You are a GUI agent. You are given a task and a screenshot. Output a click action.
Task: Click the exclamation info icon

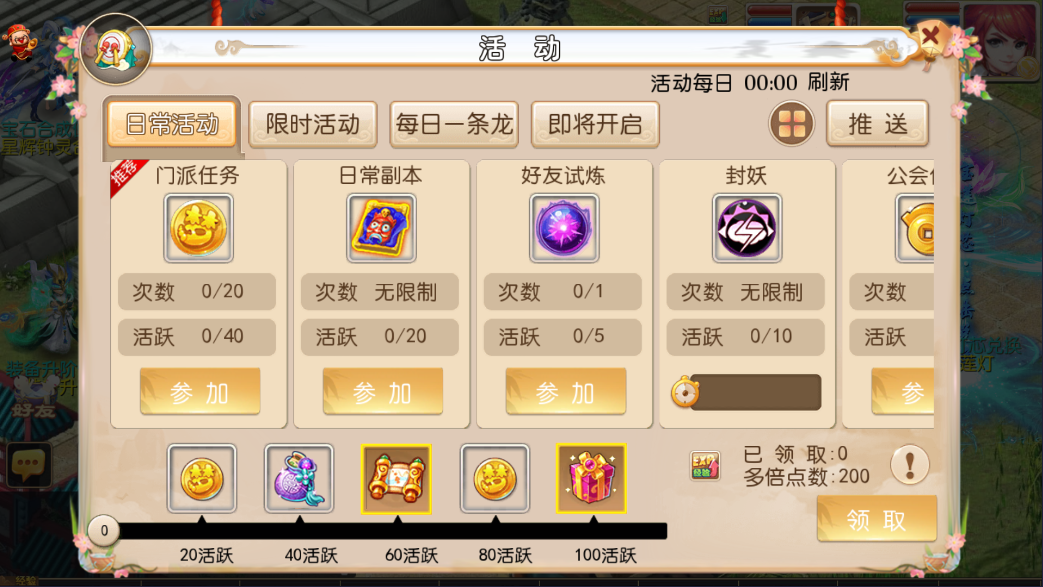910,464
